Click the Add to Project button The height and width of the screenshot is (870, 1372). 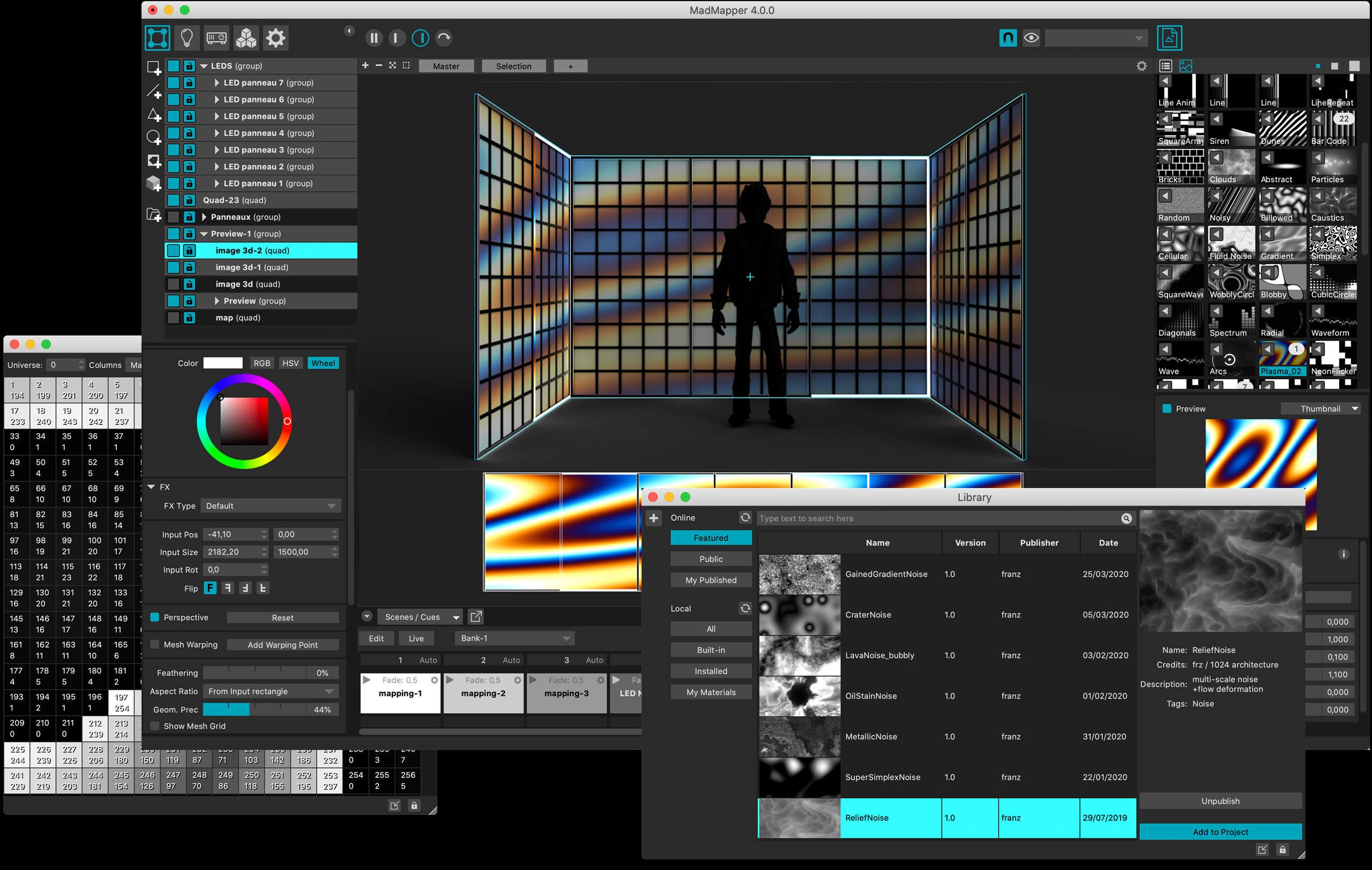click(1220, 832)
